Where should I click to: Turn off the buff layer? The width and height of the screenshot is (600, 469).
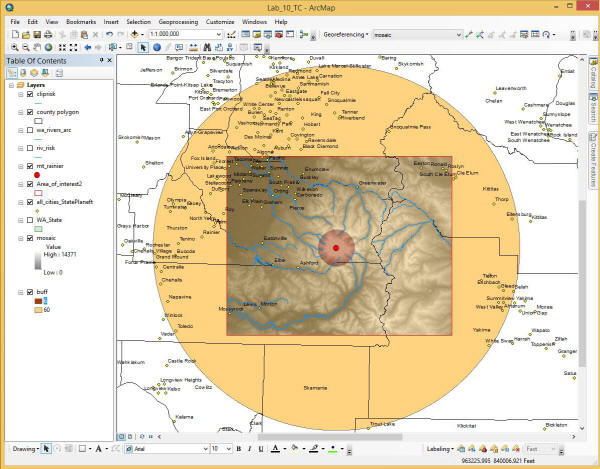coord(30,292)
